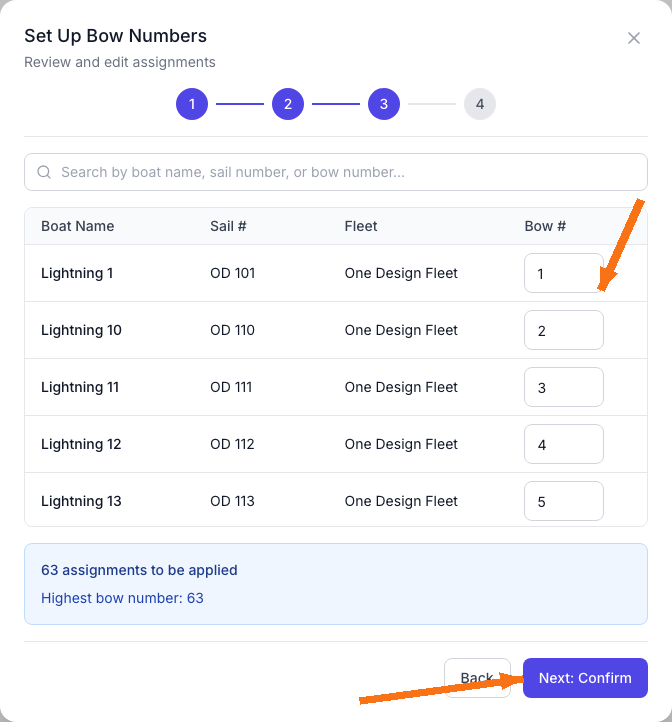Viewport: 672px width, 722px height.
Task: Click the search magnifier icon
Action: [44, 172]
